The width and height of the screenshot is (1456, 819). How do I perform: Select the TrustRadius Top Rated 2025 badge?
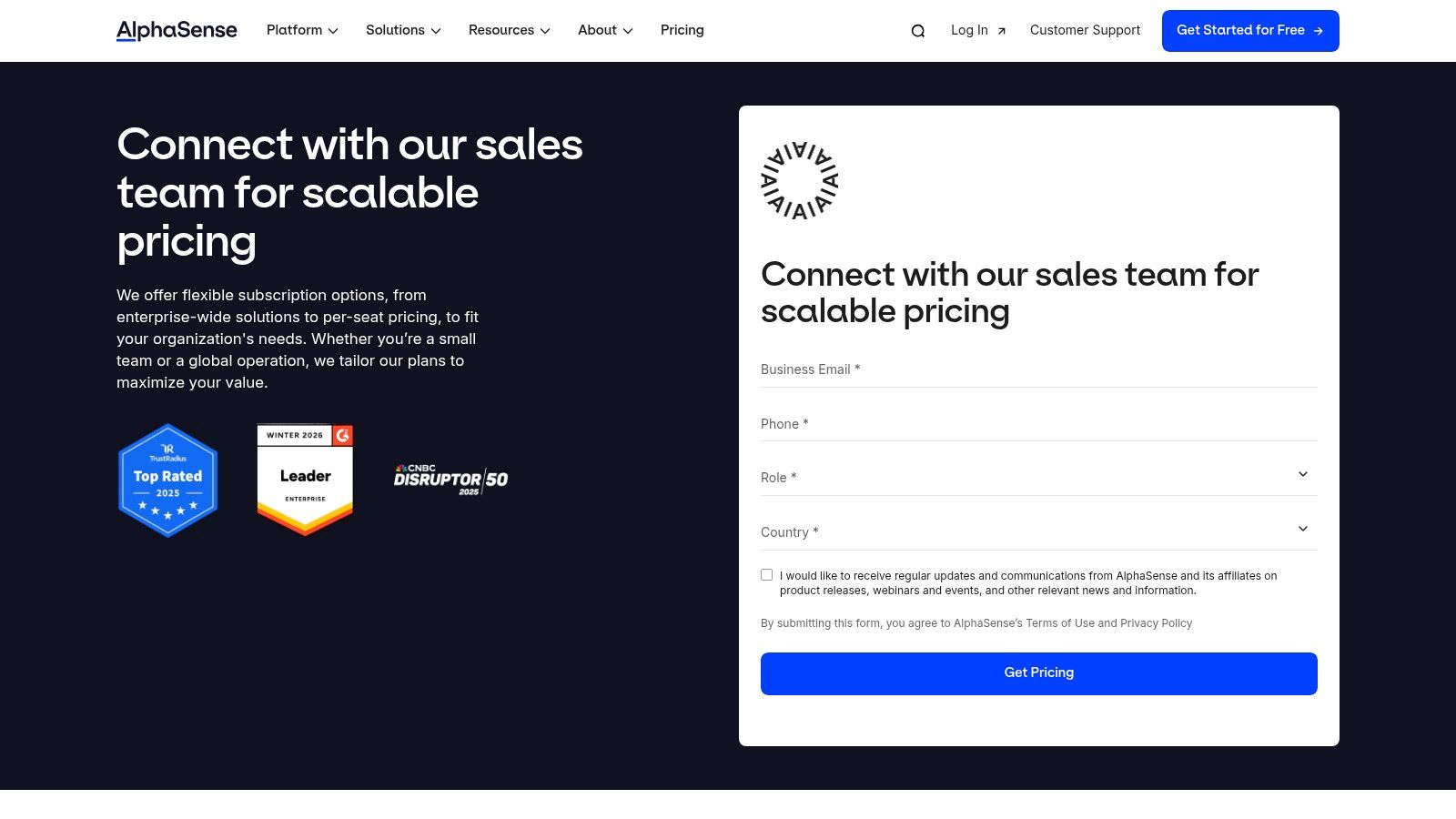pyautogui.click(x=167, y=480)
